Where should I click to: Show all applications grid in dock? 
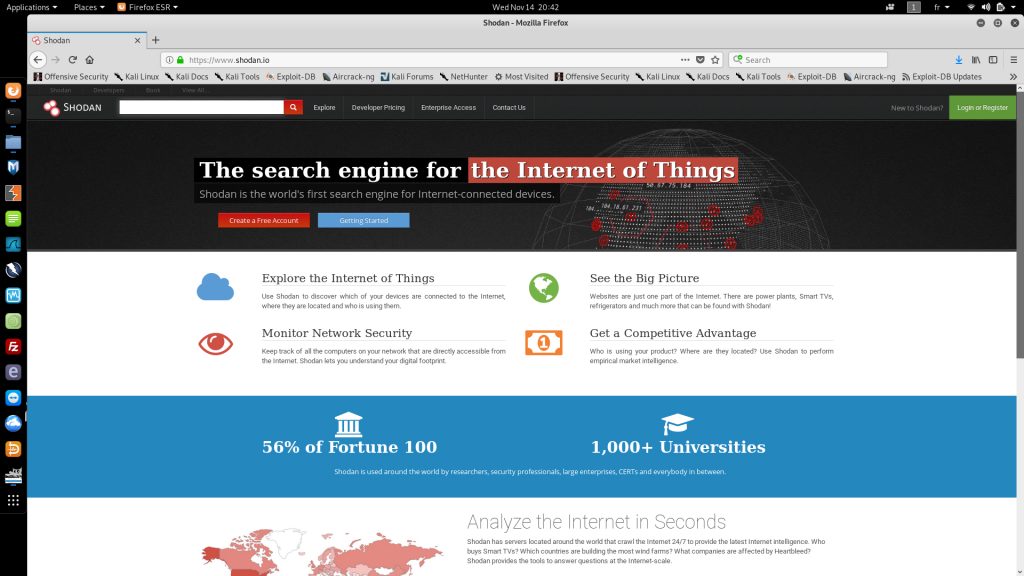(13, 500)
